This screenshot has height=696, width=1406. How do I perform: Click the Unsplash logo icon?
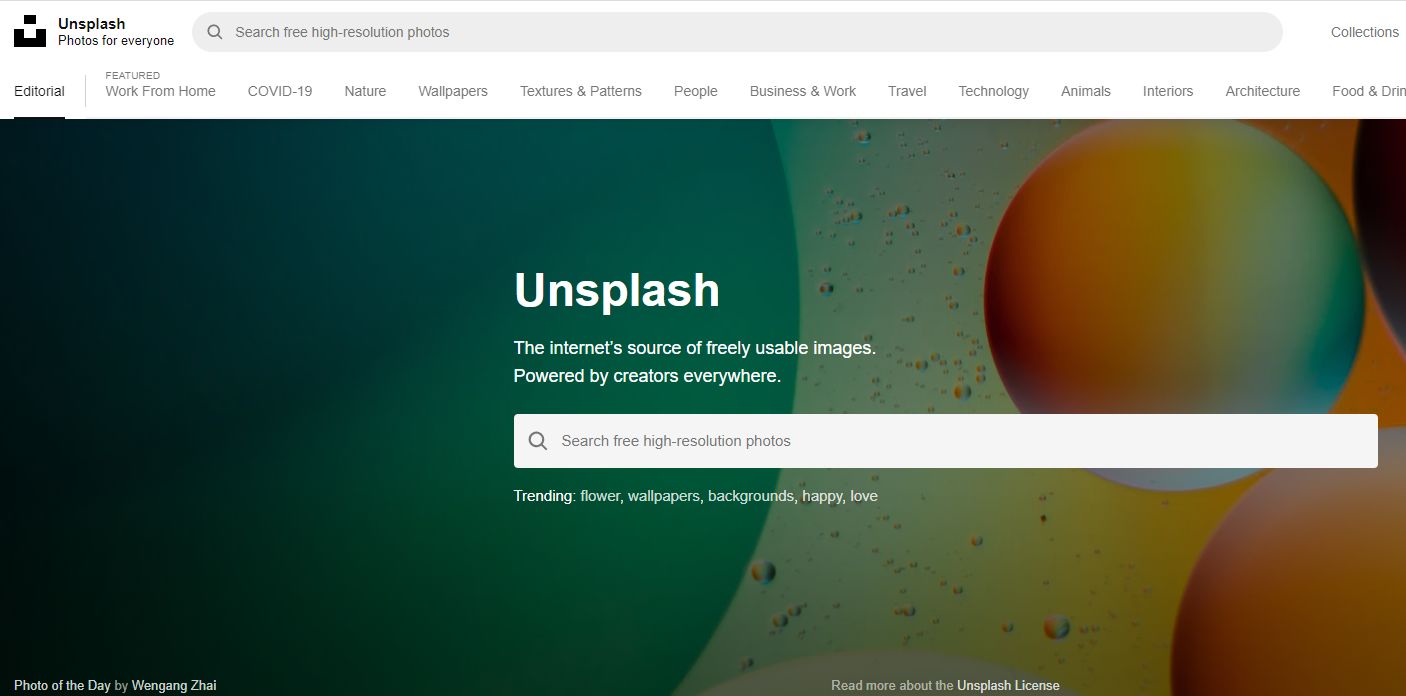[x=30, y=31]
